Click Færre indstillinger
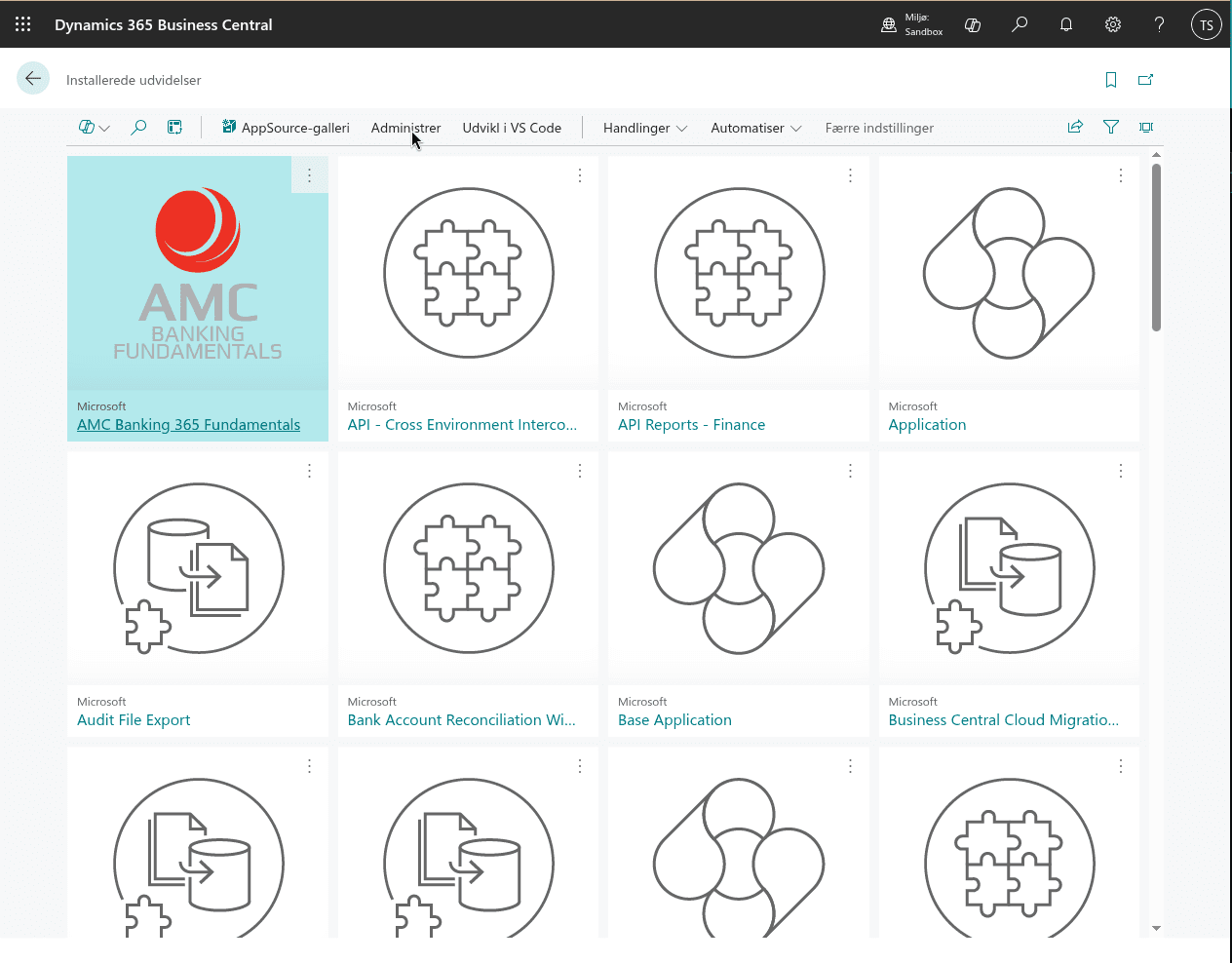The height and width of the screenshot is (963, 1232). pos(879,128)
